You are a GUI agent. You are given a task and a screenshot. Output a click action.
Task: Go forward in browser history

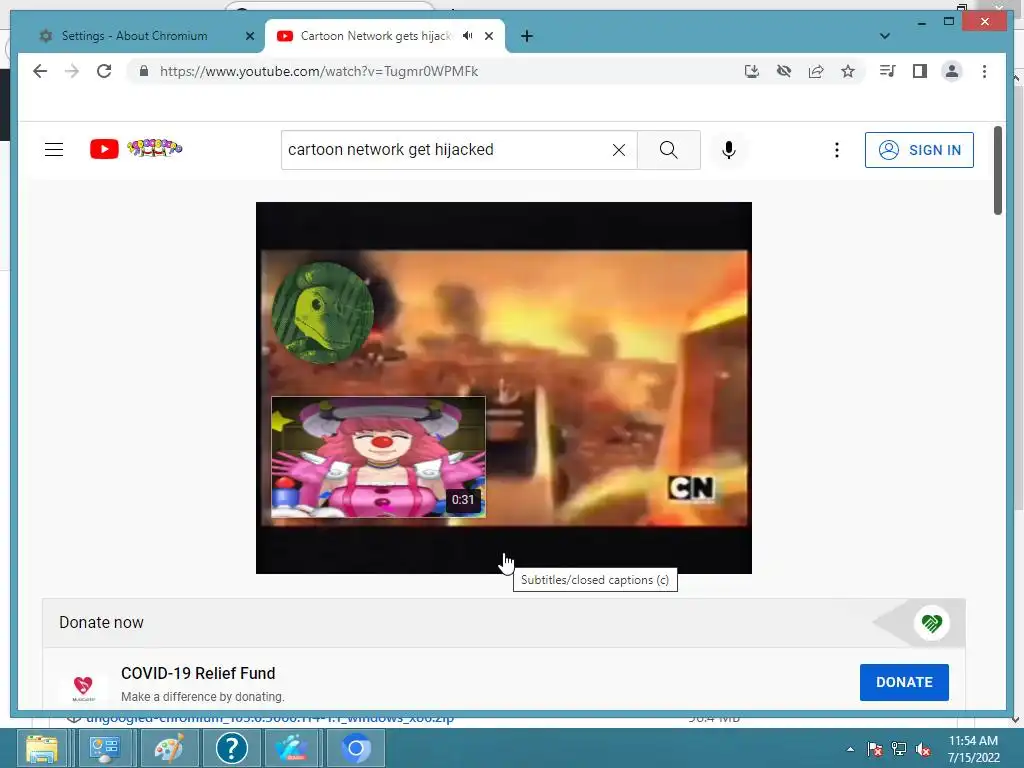72,71
